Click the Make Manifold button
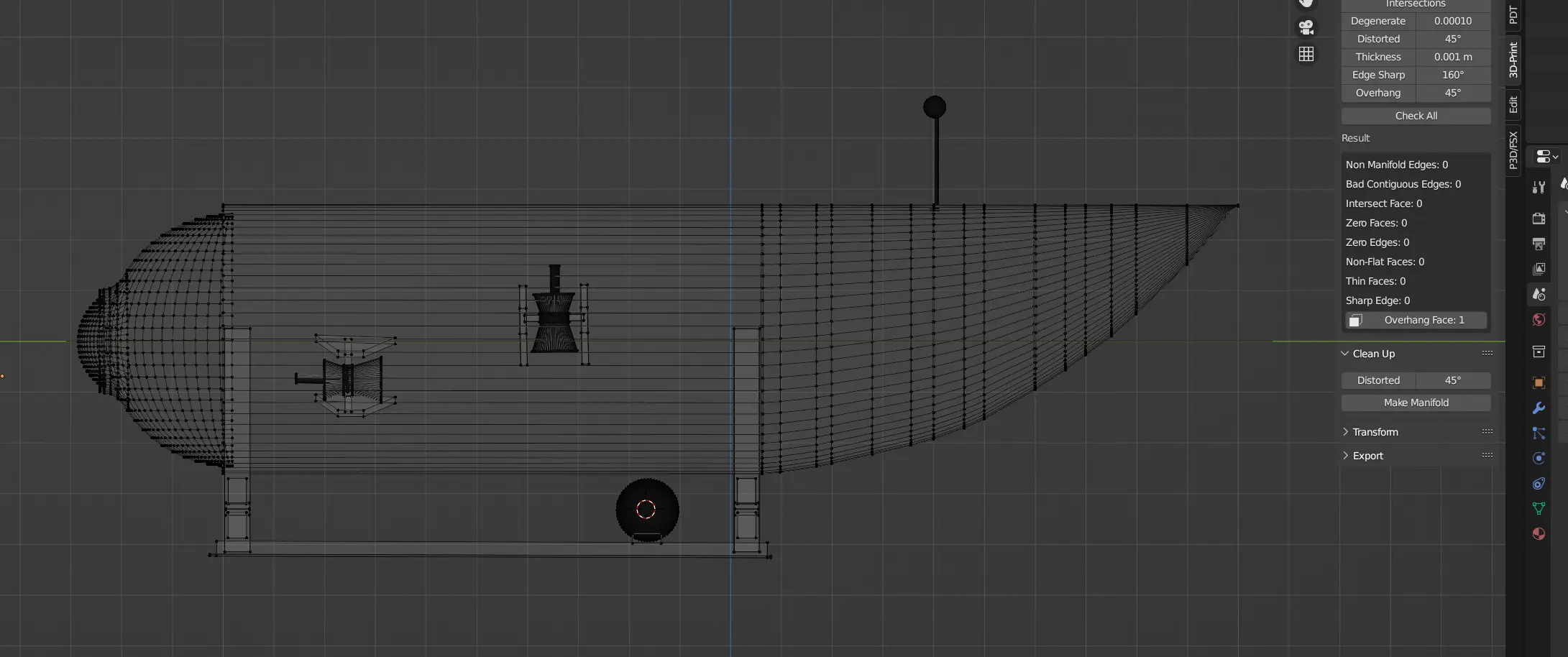Viewport: 1568px width, 657px height. [1416, 403]
